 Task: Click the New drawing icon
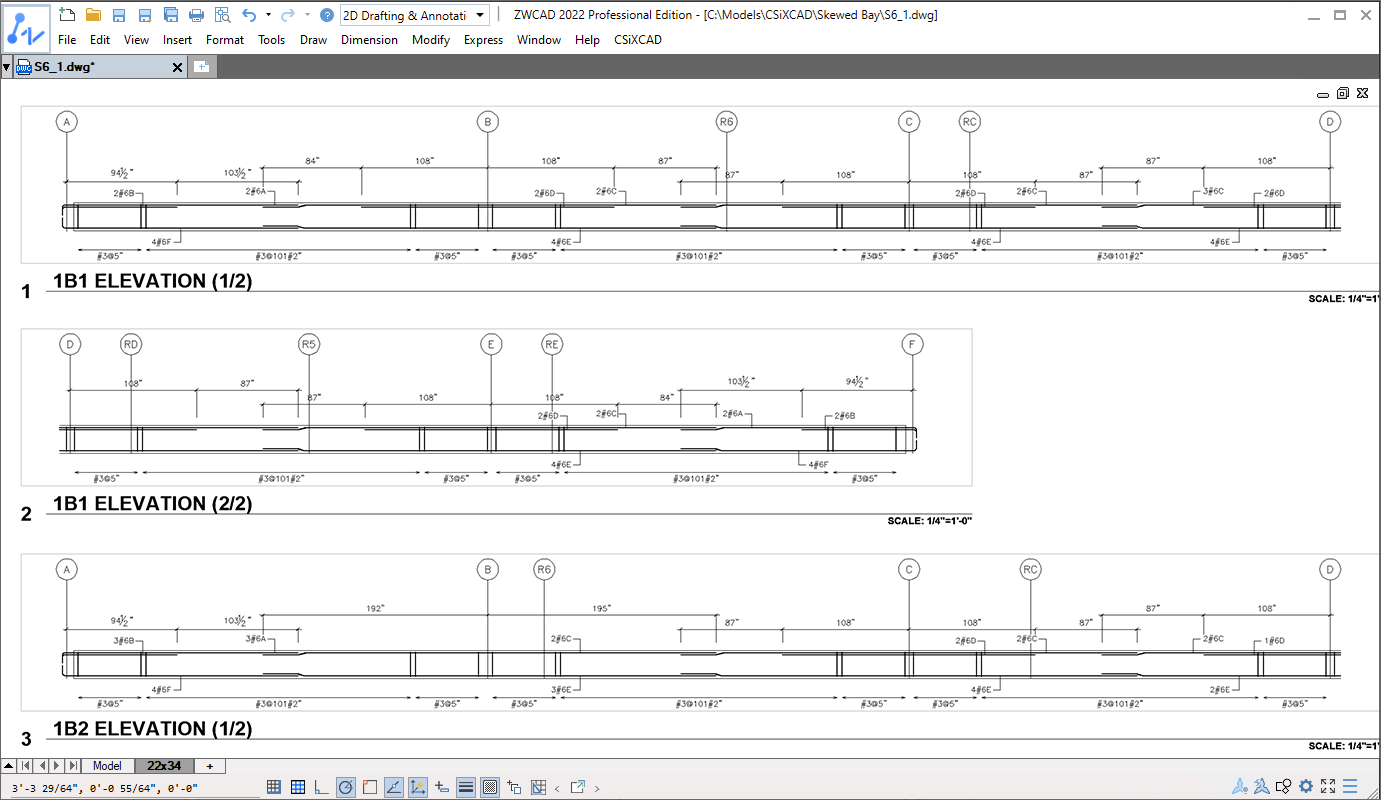(67, 15)
